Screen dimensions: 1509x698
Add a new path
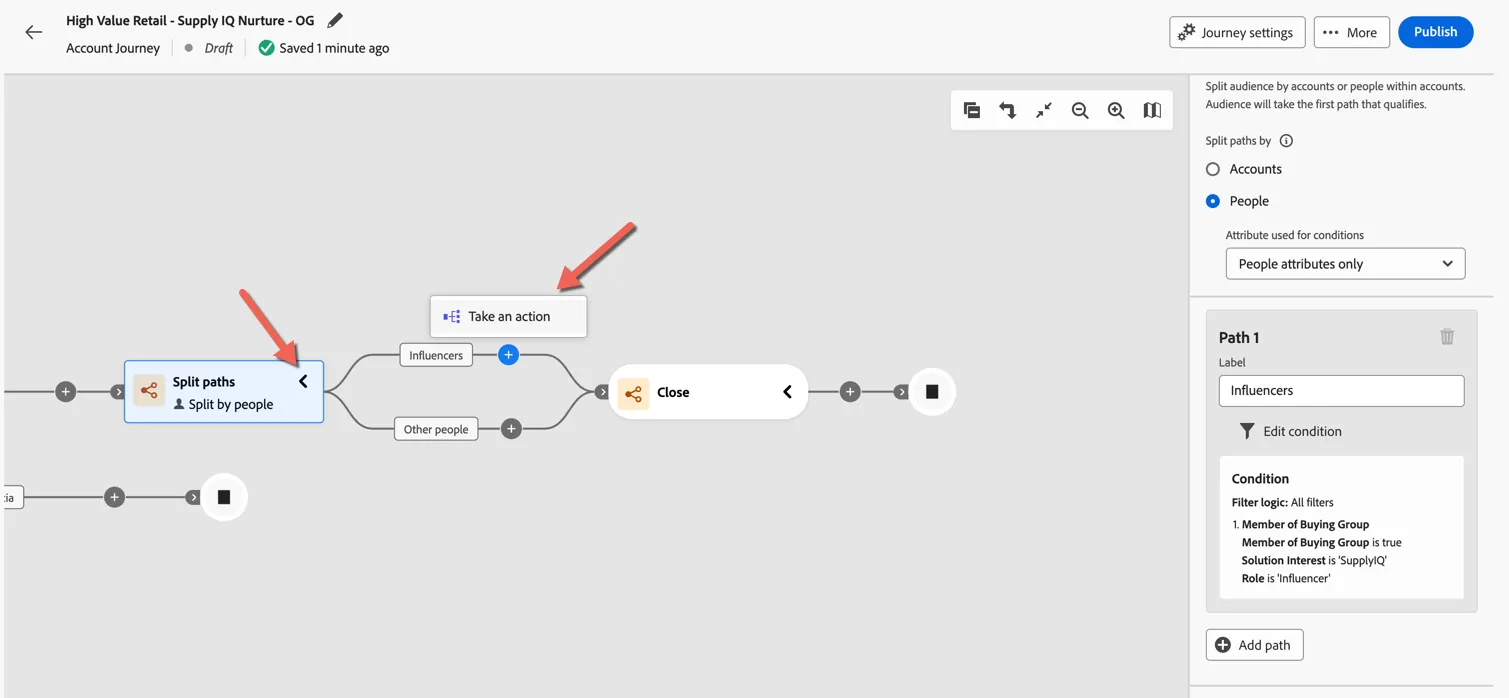tap(1254, 645)
